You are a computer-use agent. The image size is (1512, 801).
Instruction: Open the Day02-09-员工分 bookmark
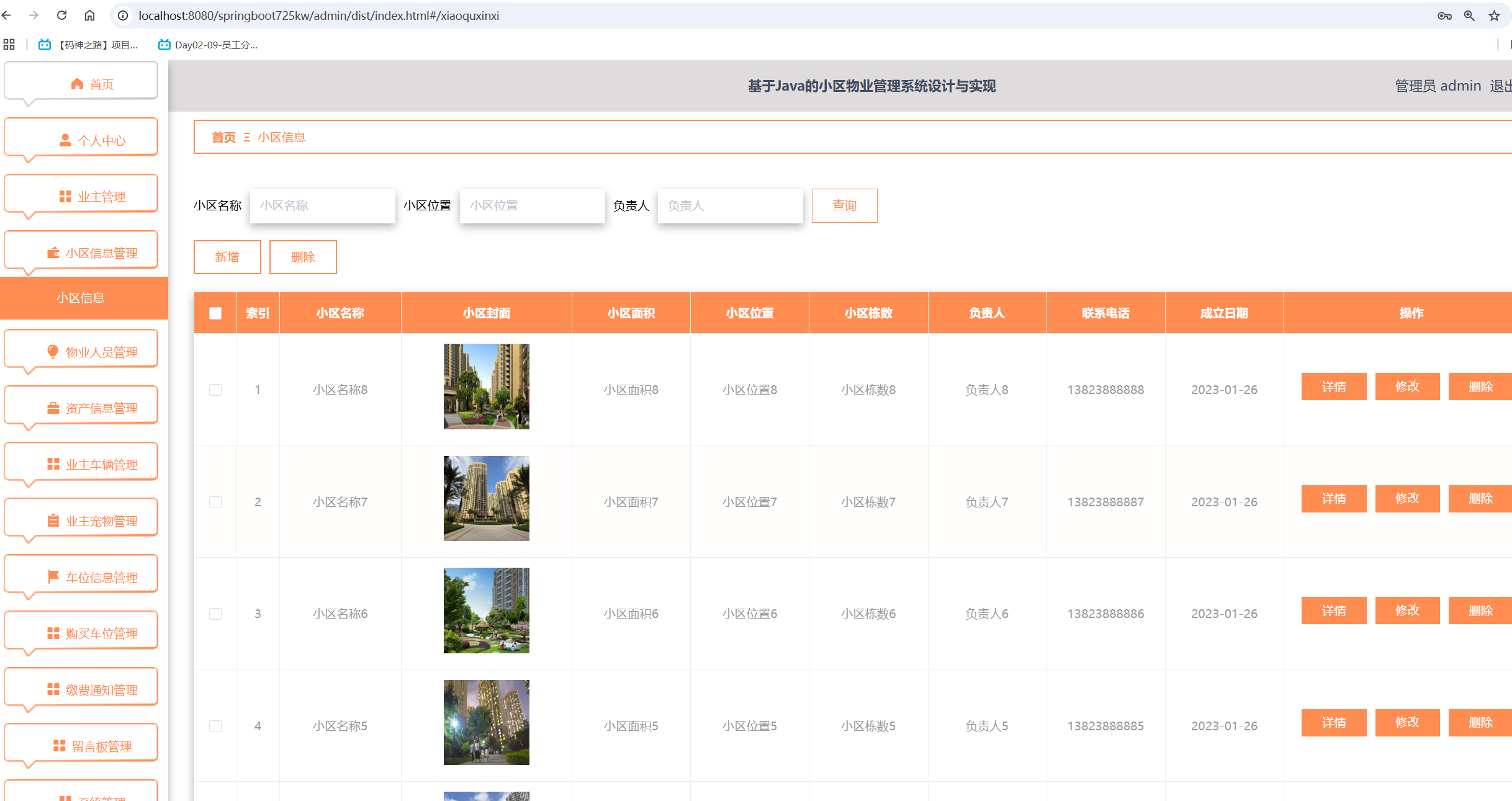pyautogui.click(x=208, y=45)
